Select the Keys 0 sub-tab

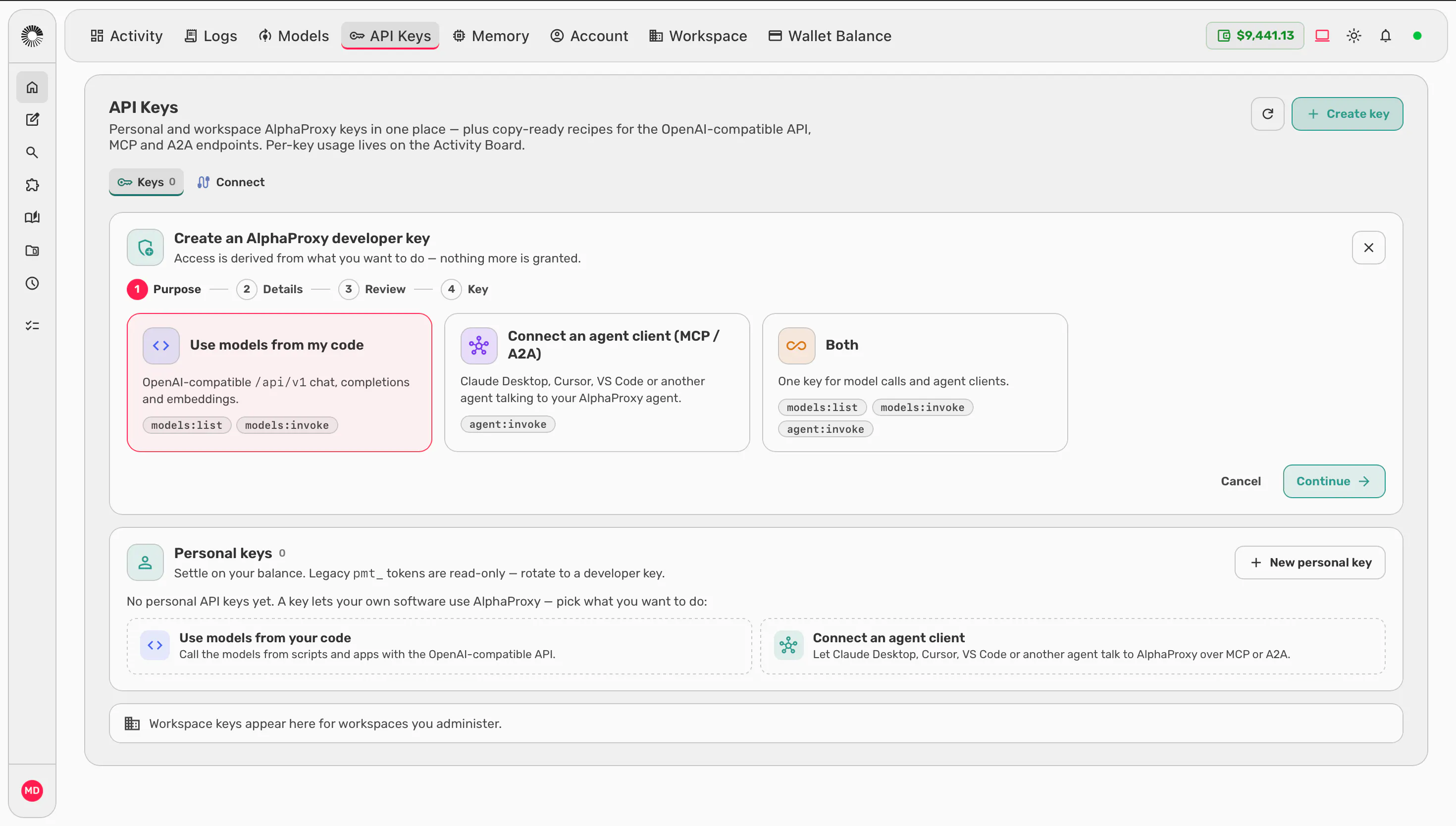[x=146, y=182]
